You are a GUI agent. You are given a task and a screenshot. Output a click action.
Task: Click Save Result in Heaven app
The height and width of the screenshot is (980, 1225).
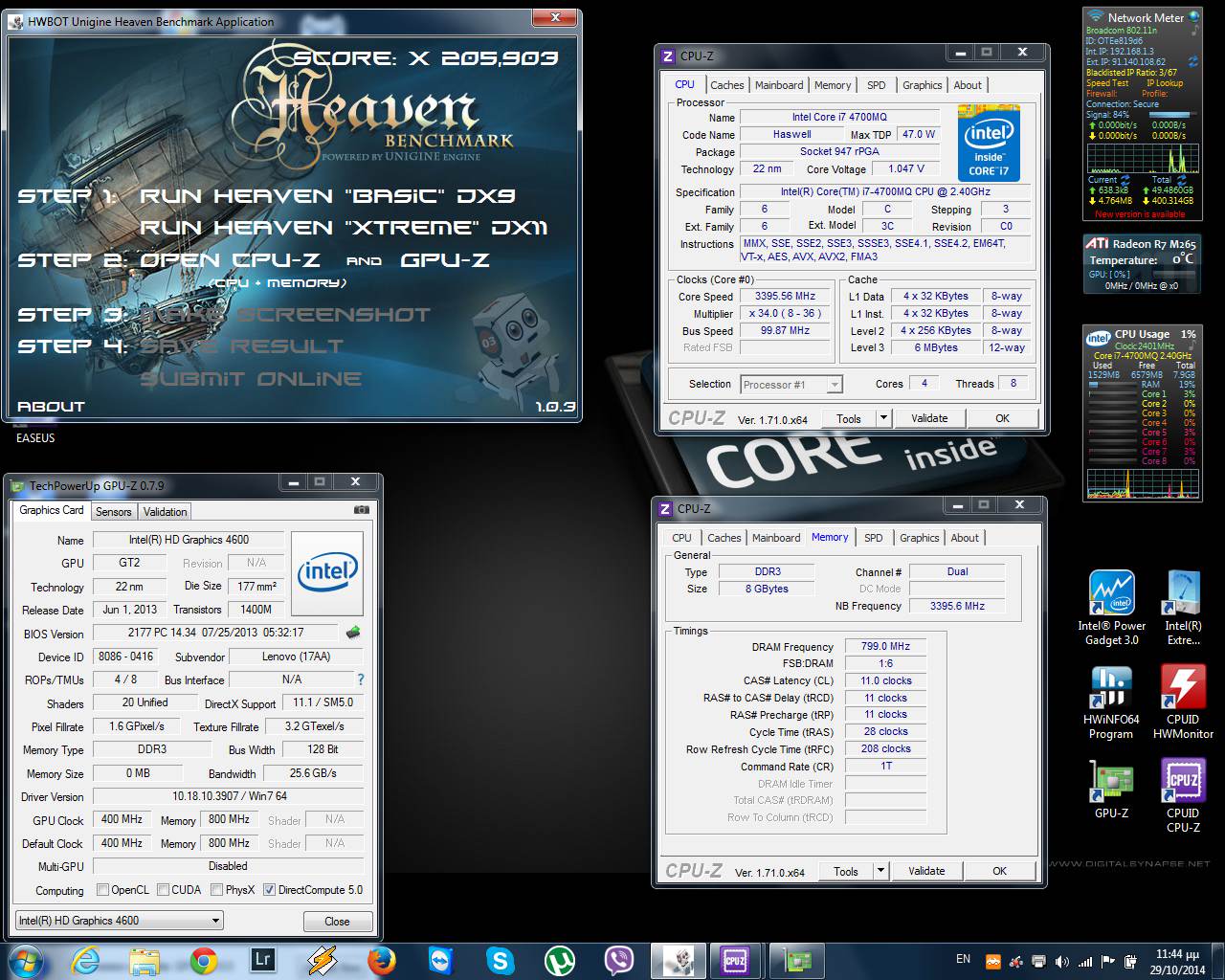[x=242, y=346]
